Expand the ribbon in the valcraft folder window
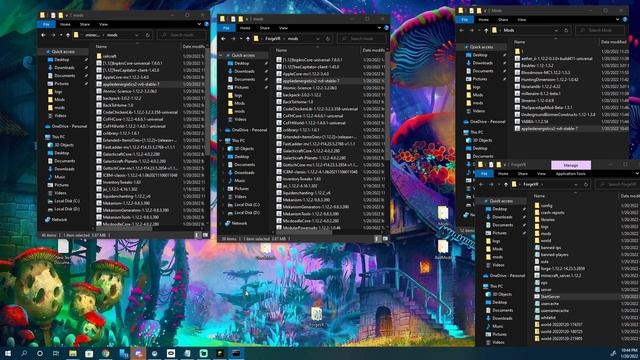 pos(199,24)
